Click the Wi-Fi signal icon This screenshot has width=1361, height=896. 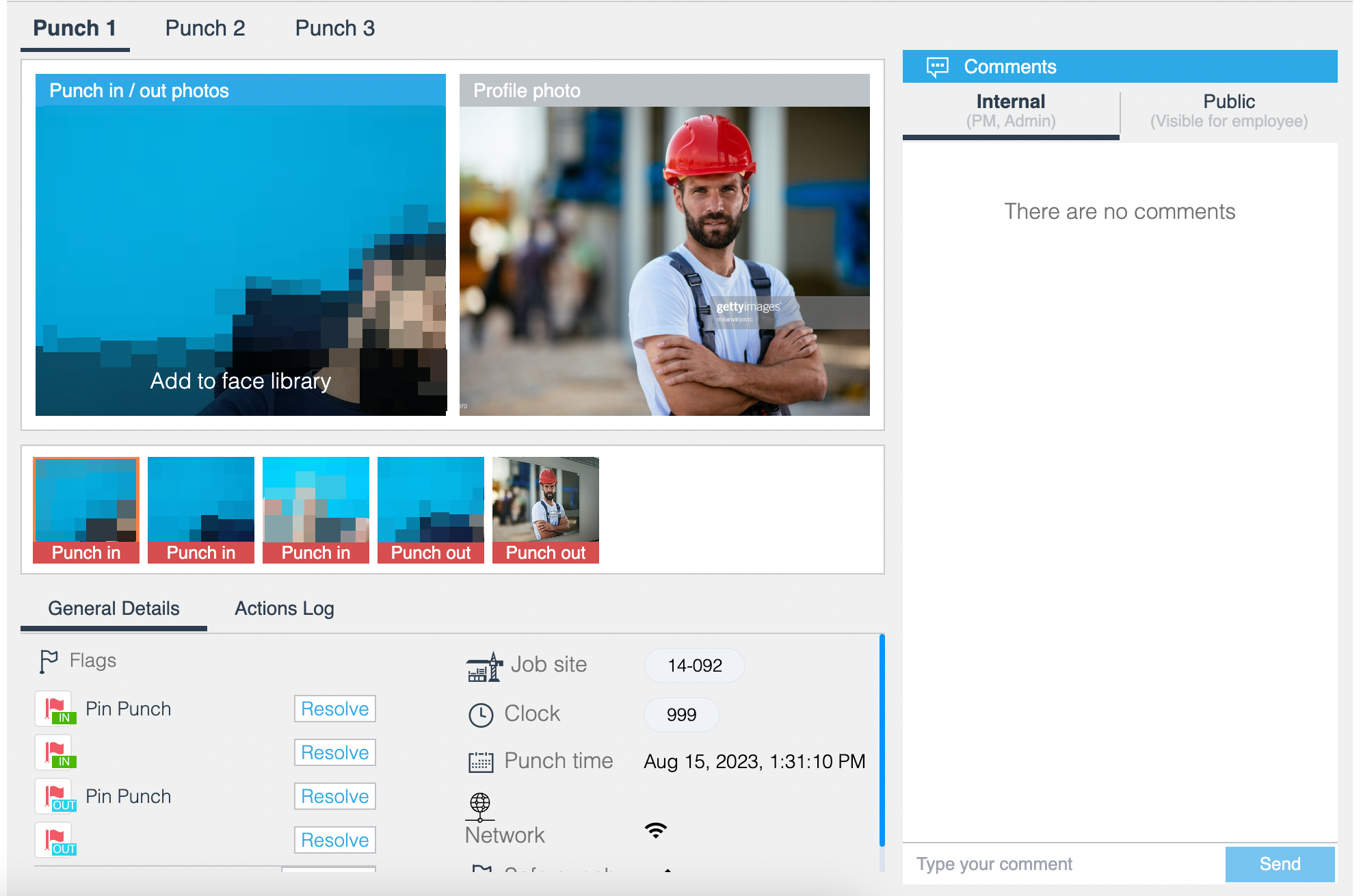point(655,830)
